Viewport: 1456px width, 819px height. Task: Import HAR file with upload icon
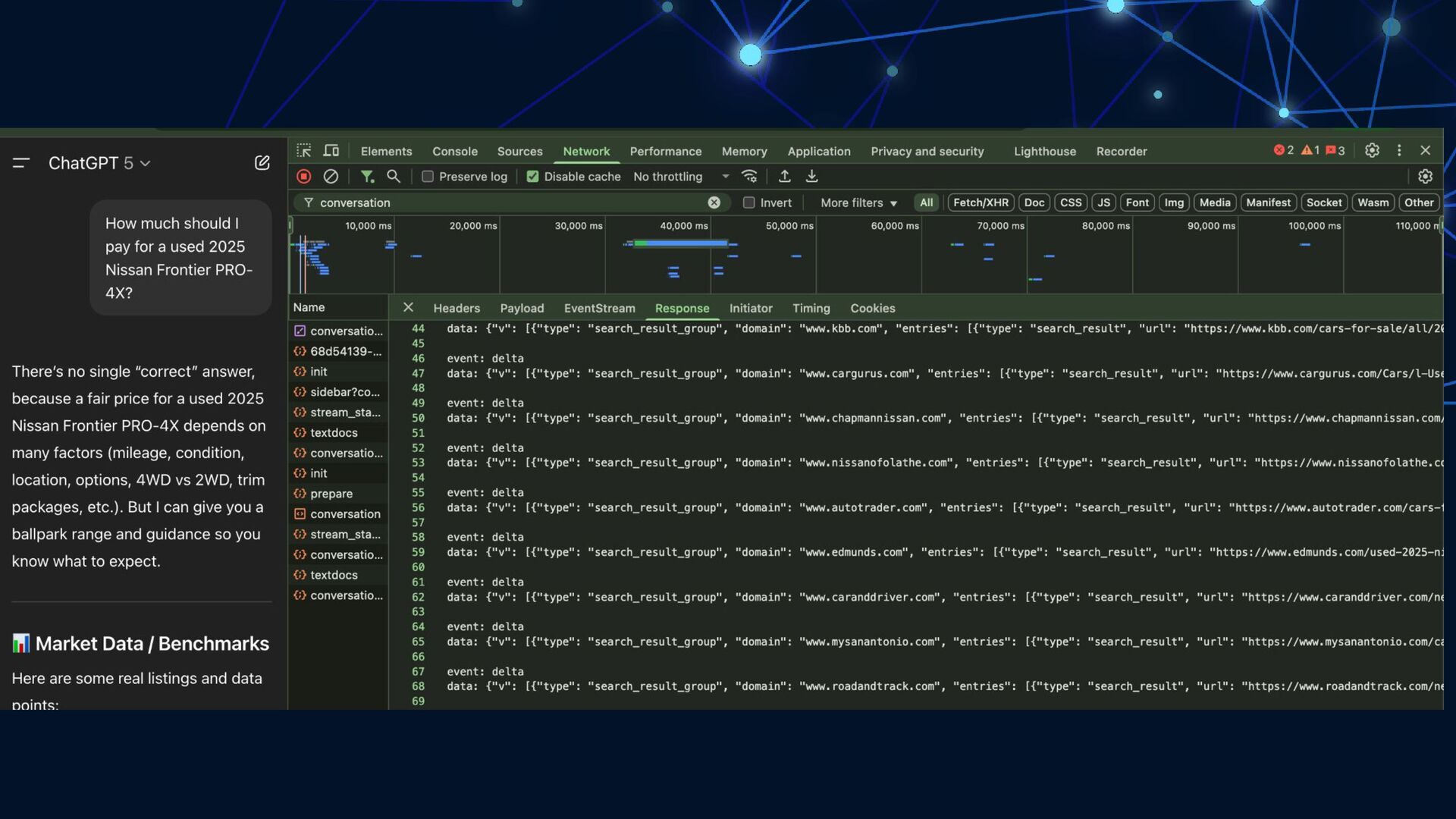click(785, 177)
